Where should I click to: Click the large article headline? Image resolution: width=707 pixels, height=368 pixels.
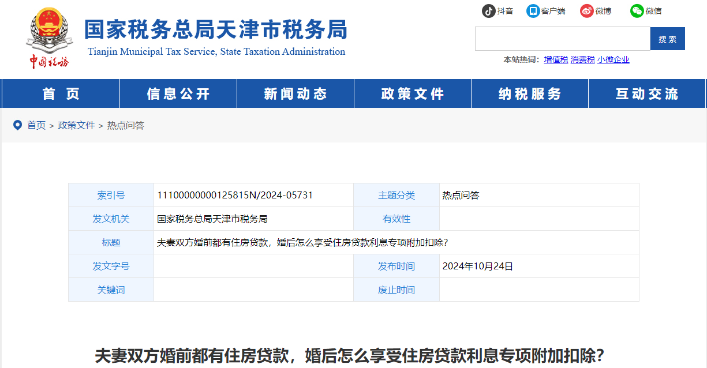click(x=349, y=356)
